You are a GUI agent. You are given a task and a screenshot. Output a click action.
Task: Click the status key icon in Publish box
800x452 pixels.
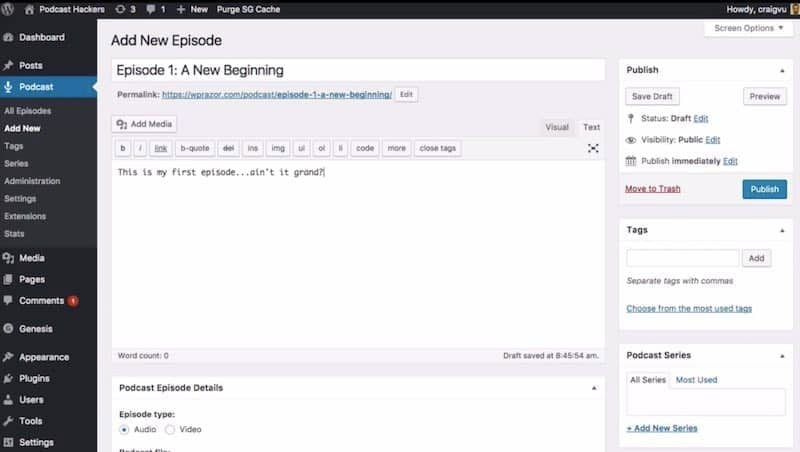point(631,118)
